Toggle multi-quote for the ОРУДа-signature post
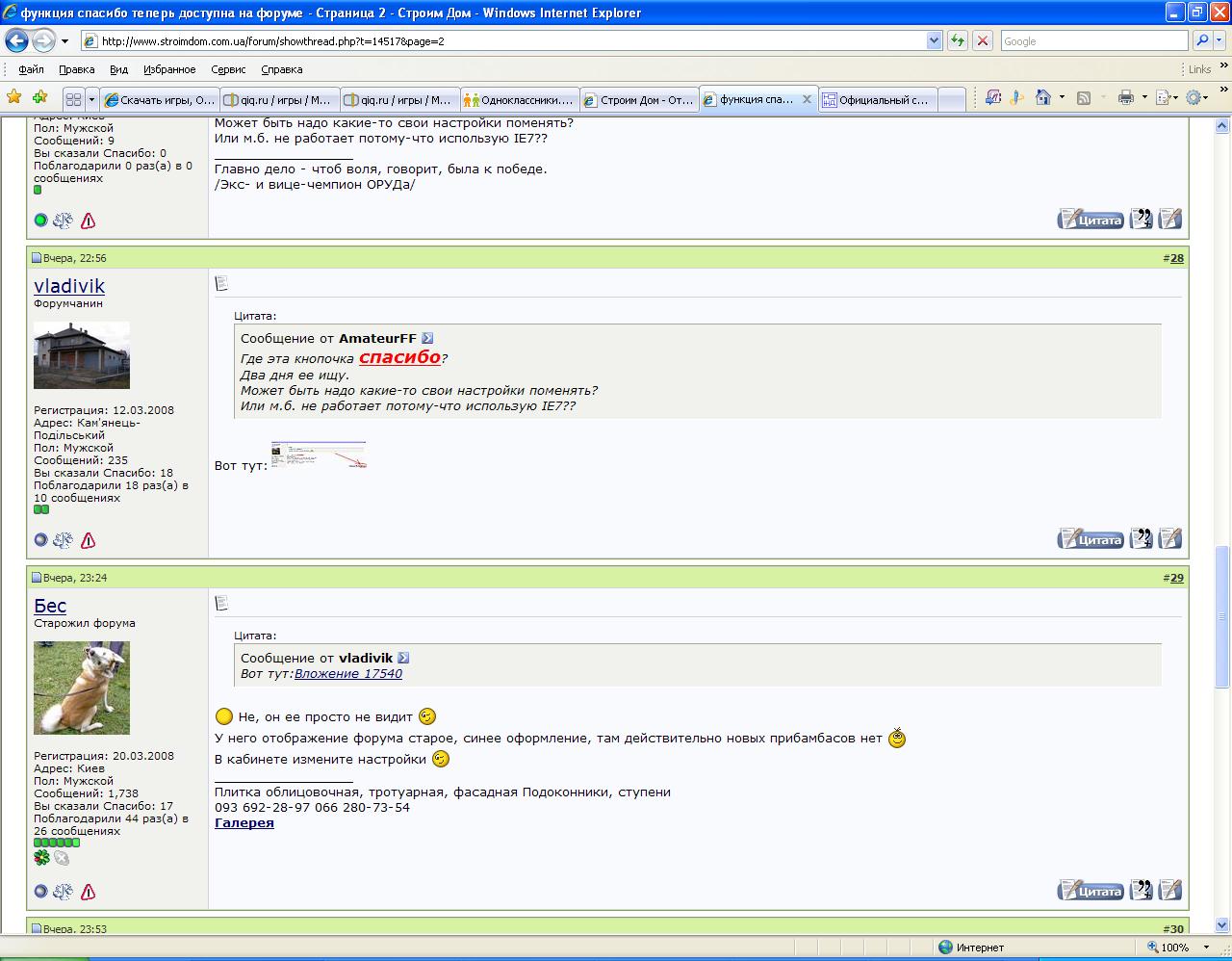The height and width of the screenshot is (961, 1232). [x=1141, y=220]
